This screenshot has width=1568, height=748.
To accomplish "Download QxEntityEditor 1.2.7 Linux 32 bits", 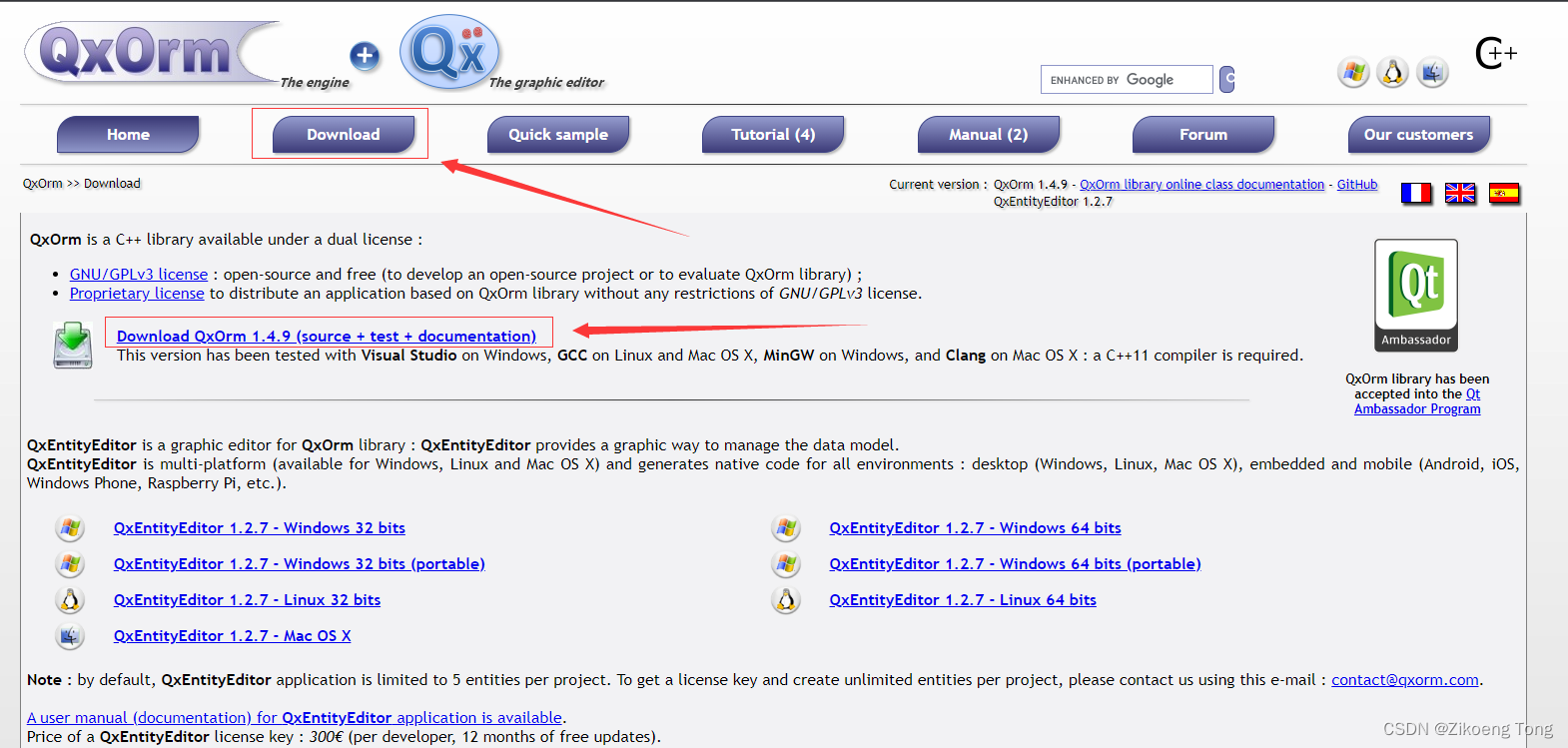I will 247,600.
